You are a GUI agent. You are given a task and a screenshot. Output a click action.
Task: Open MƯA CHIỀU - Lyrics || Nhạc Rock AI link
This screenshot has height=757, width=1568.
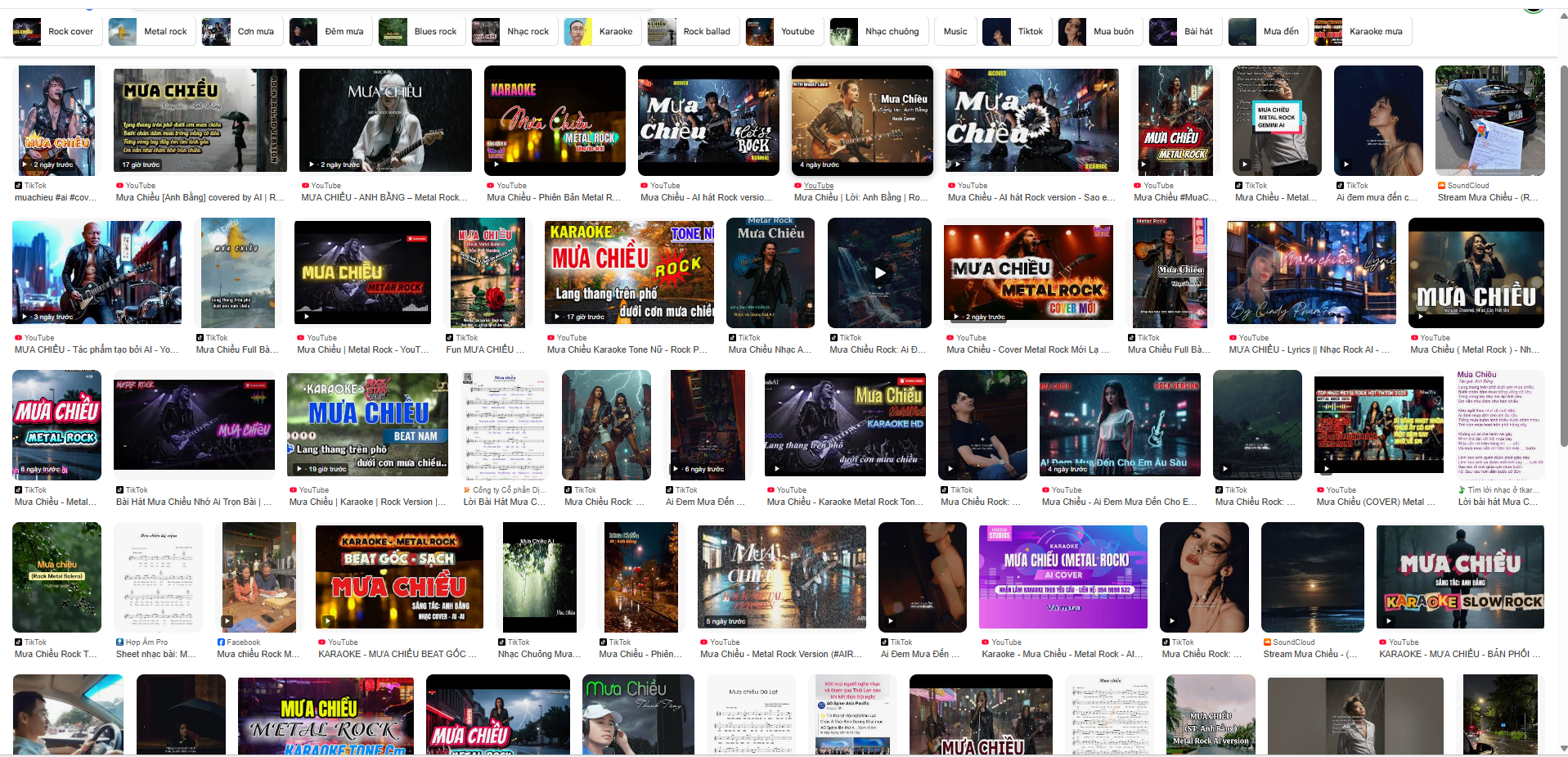[x=1309, y=349]
